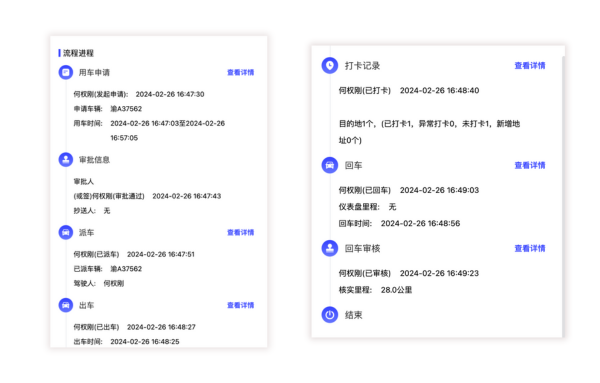Click 何权刚(已出车) entry
The image size is (600, 383).
pos(96,327)
